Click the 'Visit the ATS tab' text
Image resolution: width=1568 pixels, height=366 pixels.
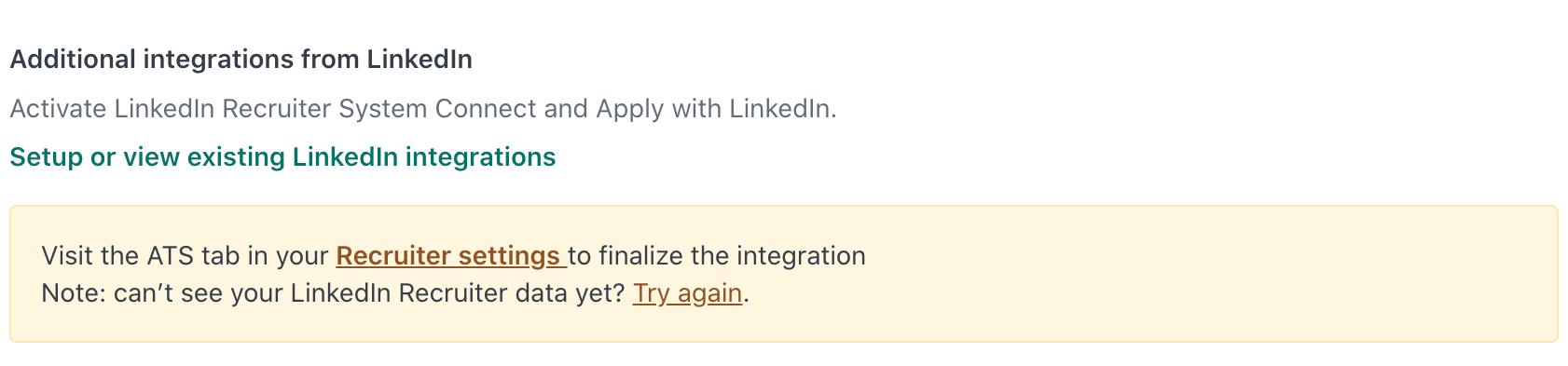138,255
